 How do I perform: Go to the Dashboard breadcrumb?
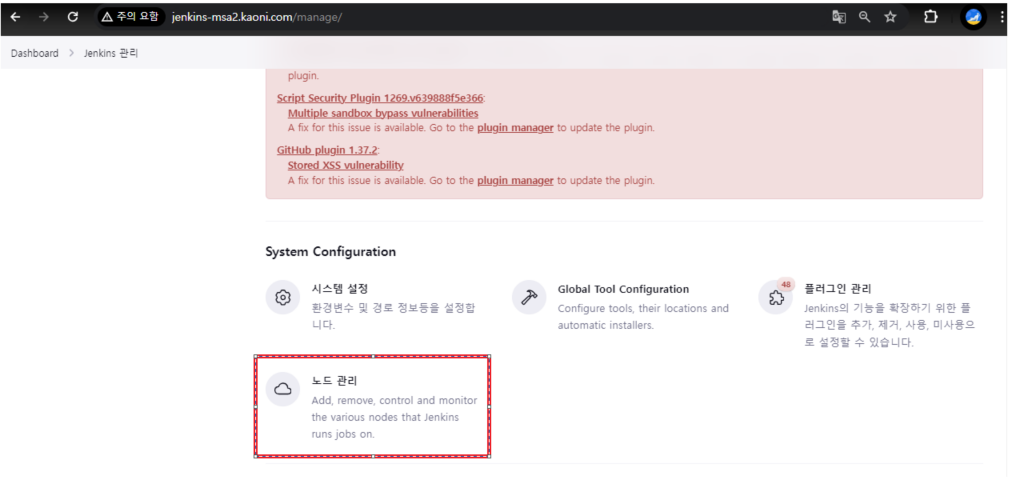[35, 54]
